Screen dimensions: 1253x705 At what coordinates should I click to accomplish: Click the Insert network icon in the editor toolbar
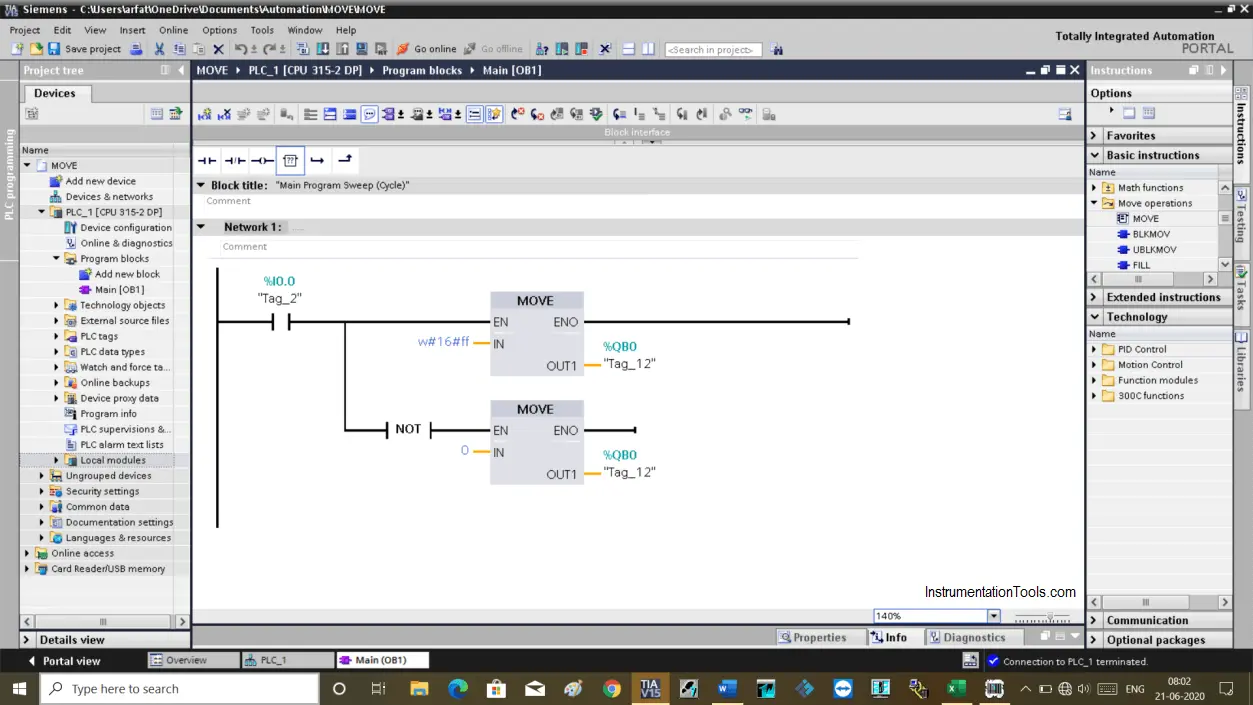coord(205,114)
